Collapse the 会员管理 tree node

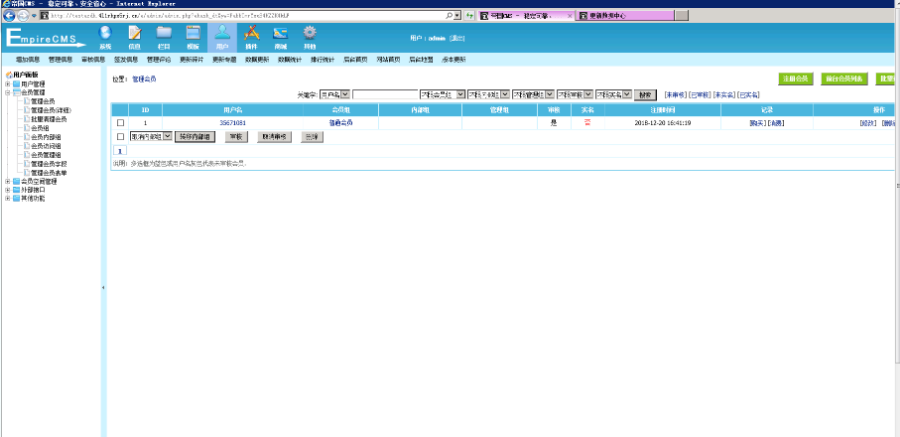click(x=7, y=92)
